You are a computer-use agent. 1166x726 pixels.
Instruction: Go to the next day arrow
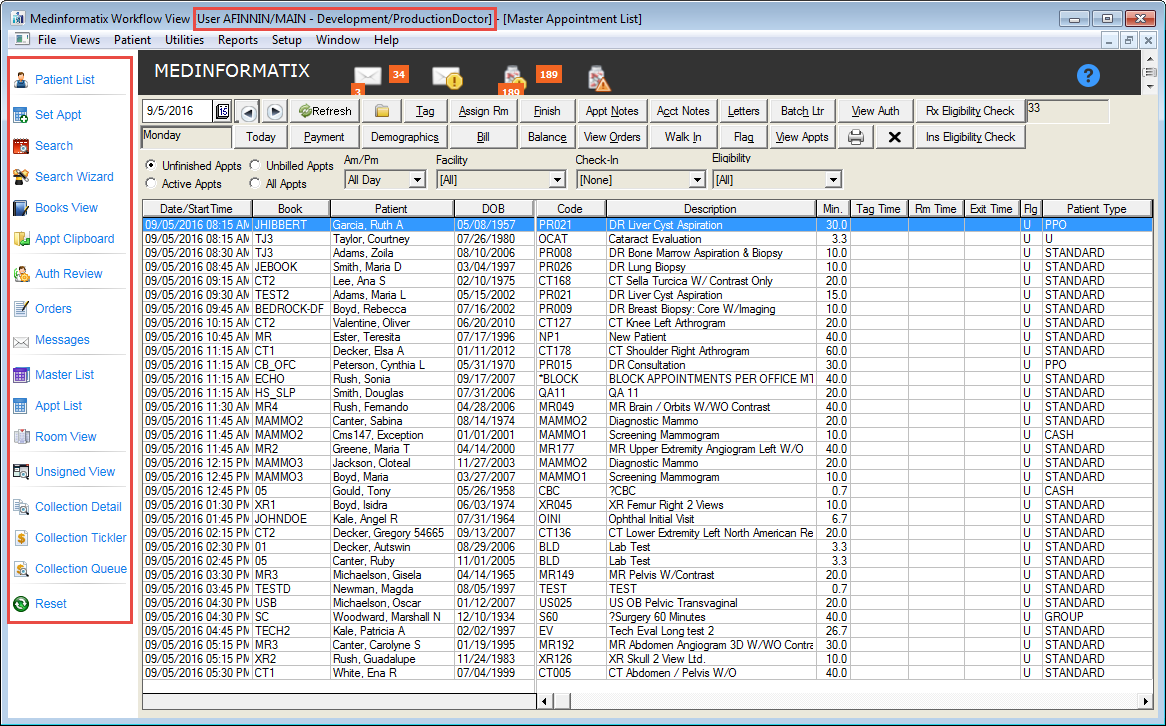(275, 112)
